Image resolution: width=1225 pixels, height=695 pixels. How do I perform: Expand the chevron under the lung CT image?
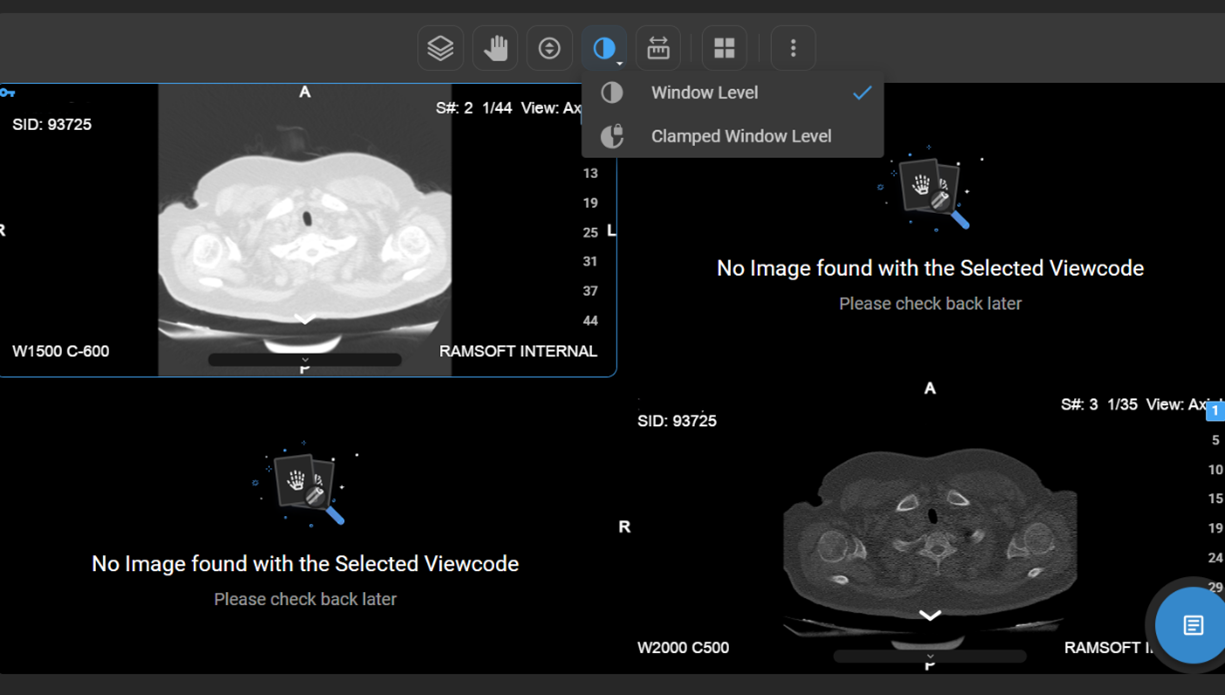[305, 319]
